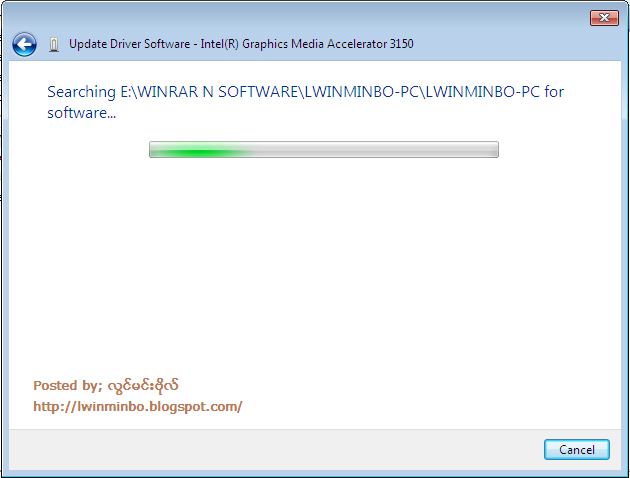Click the LWINMINBO-PC folder path in the heading

tap(422, 92)
